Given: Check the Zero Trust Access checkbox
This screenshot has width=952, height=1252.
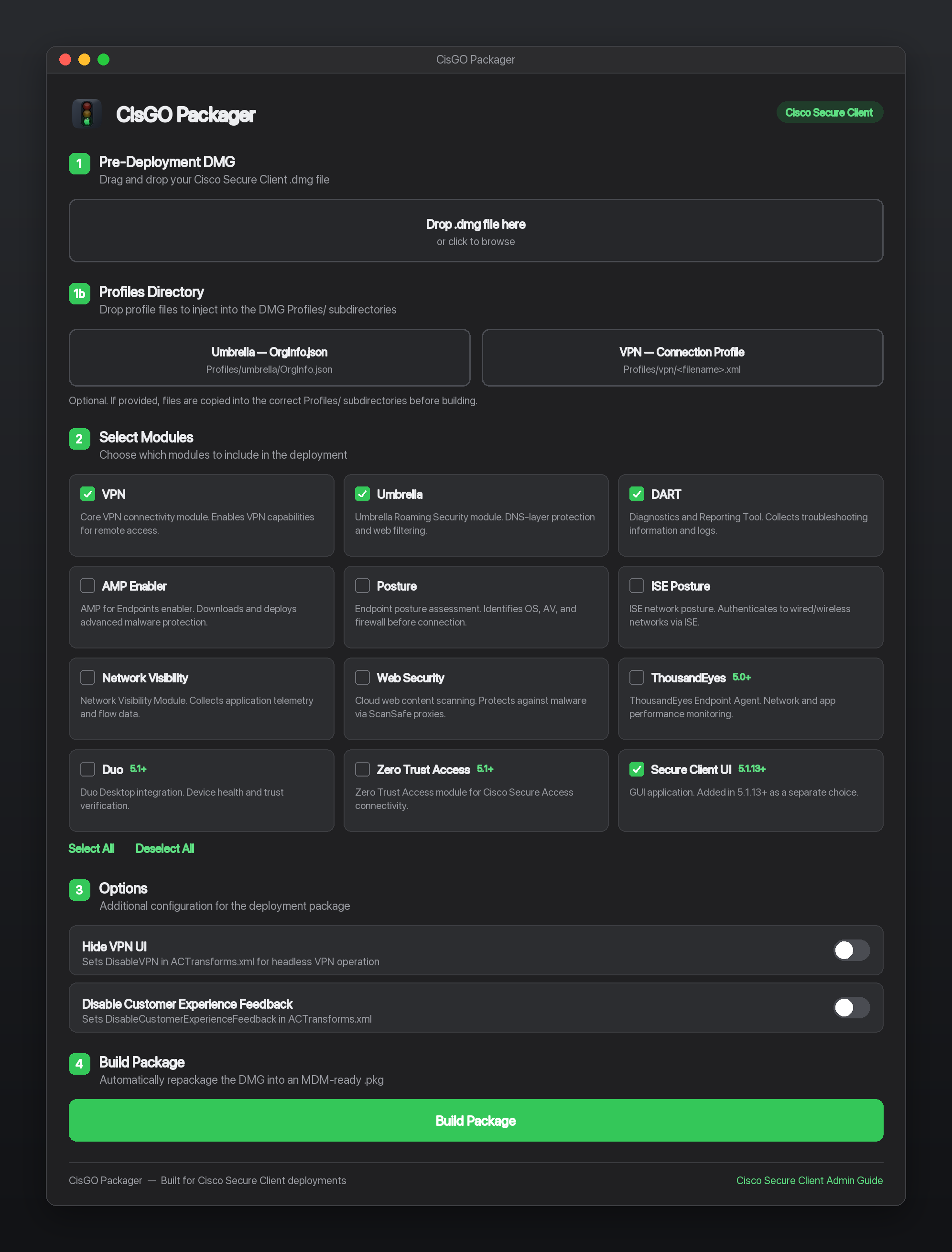Looking at the screenshot, I should pyautogui.click(x=362, y=769).
